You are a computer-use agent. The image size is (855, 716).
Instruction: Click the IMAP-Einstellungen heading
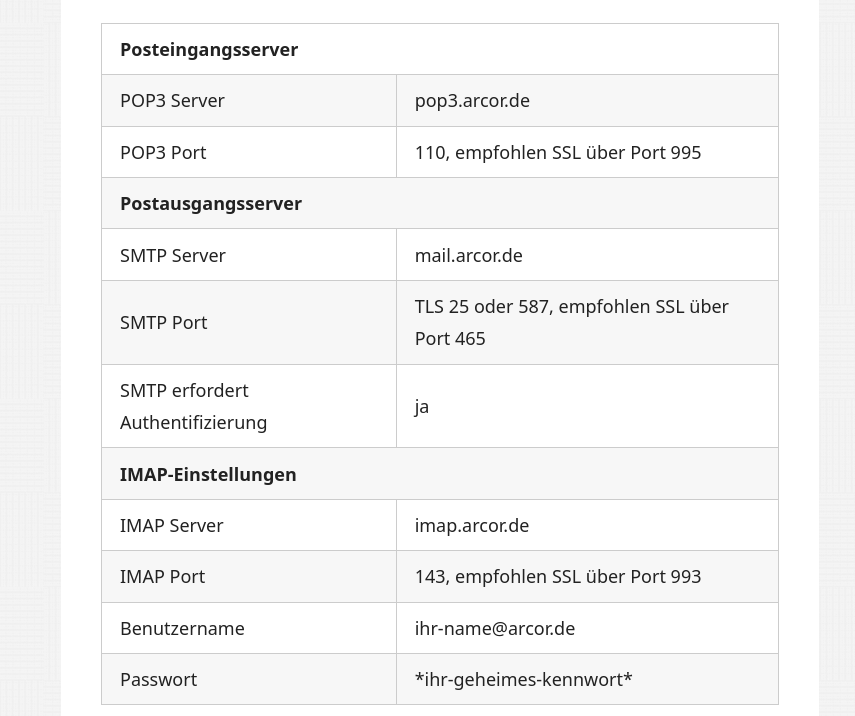coord(208,474)
